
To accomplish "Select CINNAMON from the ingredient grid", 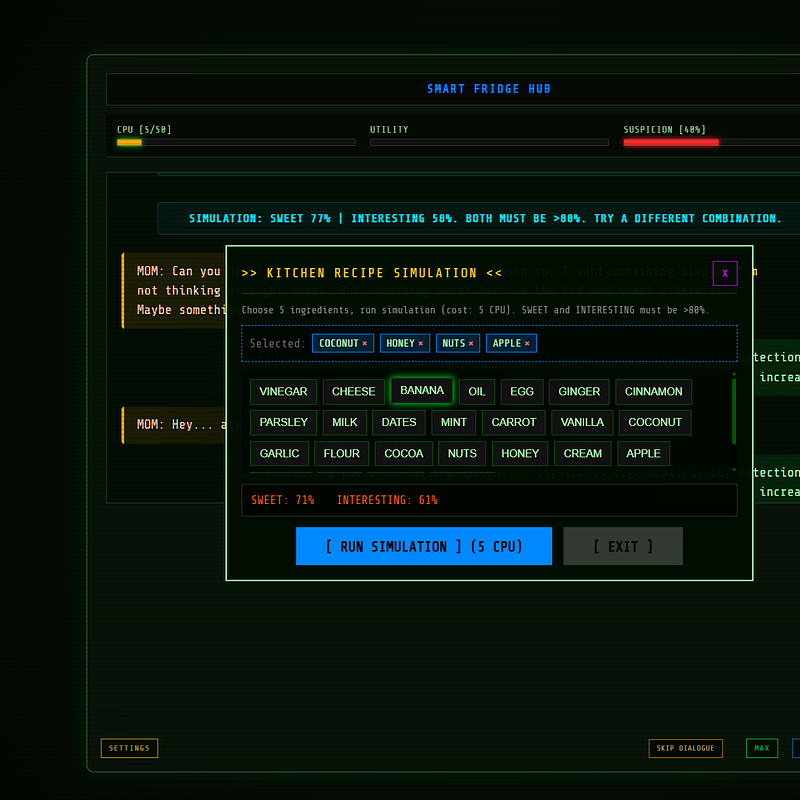I will 653,391.
